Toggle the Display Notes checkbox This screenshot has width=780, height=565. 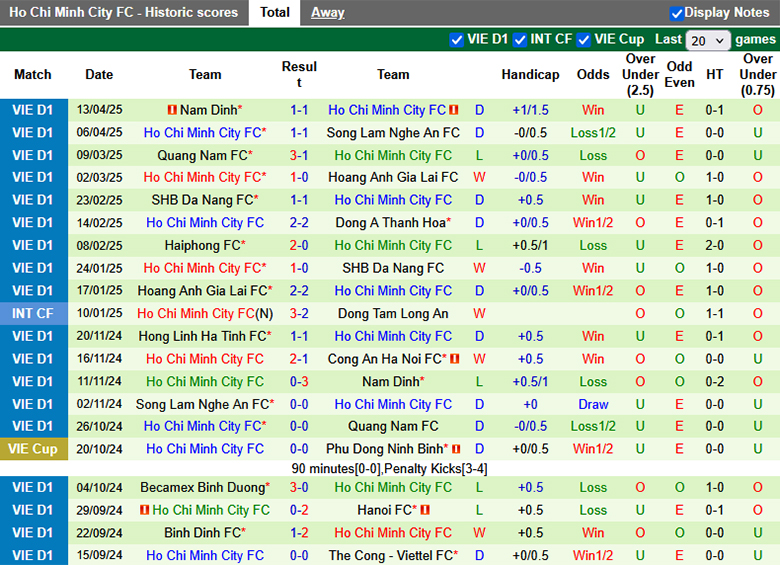[677, 13]
